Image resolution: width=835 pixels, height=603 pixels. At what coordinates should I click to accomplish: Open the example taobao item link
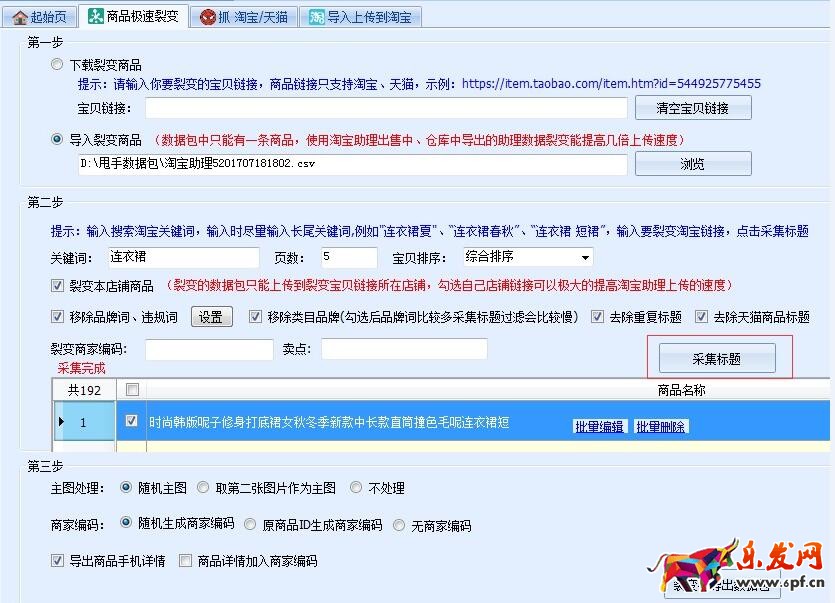coord(611,84)
